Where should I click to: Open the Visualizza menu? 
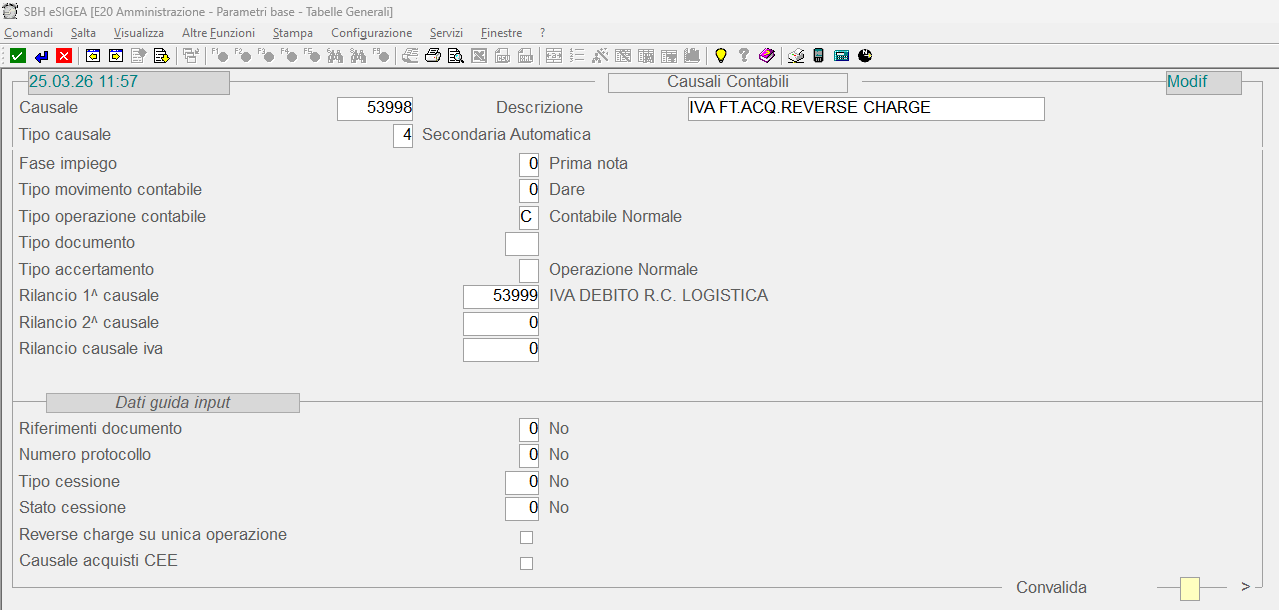coord(139,33)
